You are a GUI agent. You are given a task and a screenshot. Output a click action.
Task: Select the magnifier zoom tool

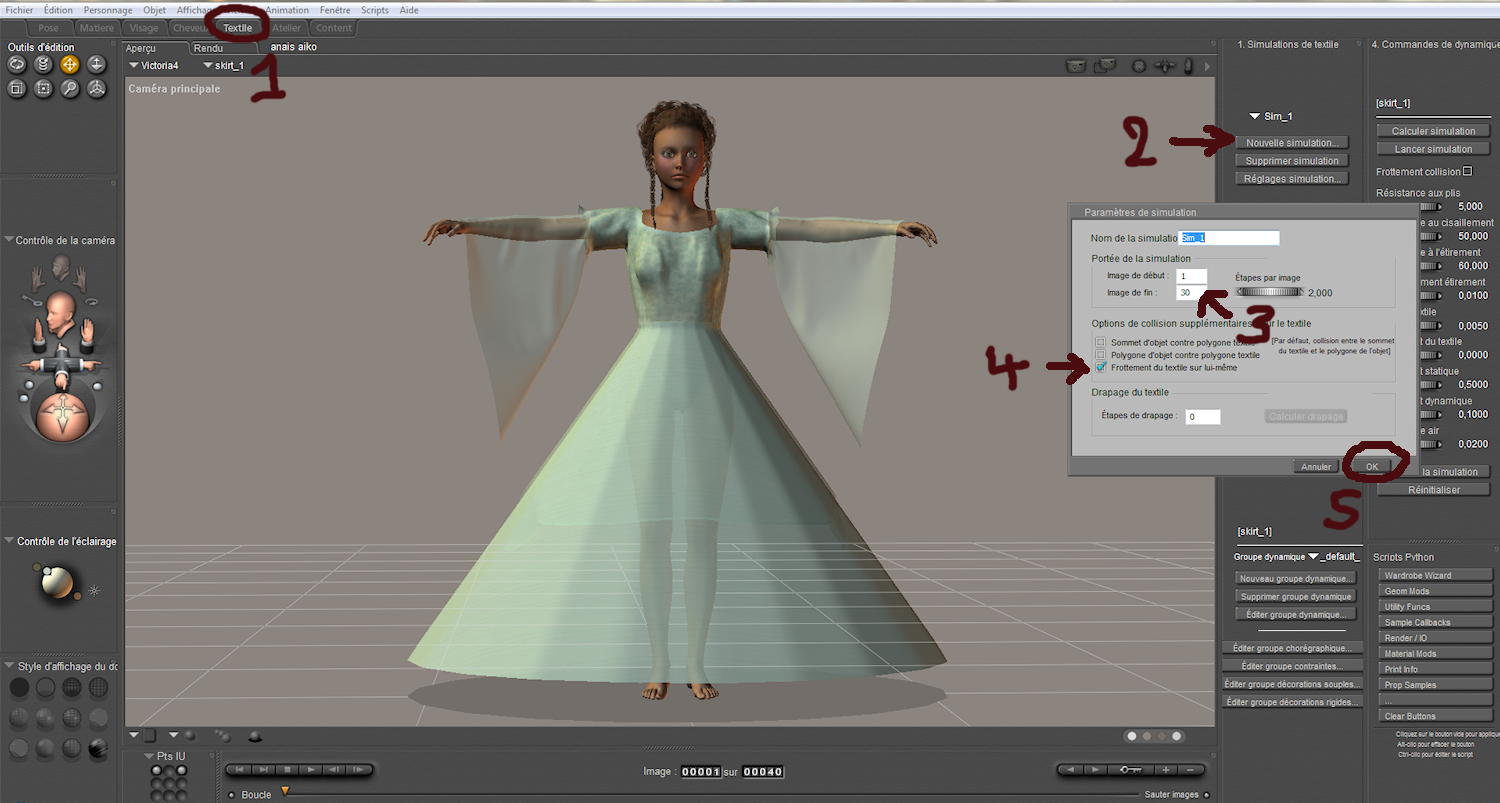[x=70, y=89]
